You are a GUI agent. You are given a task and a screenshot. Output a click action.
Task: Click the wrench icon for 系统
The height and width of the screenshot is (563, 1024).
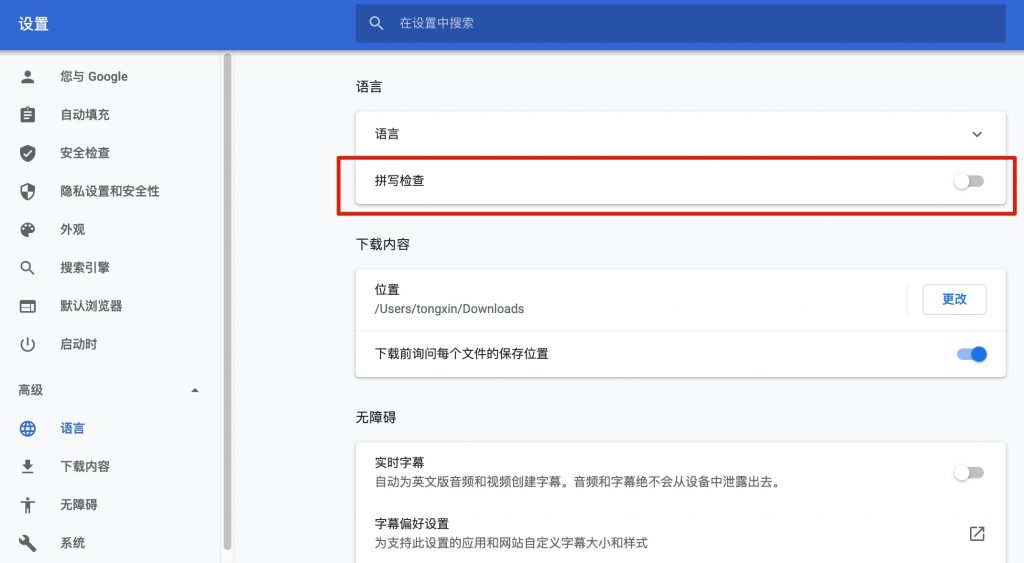(27, 543)
